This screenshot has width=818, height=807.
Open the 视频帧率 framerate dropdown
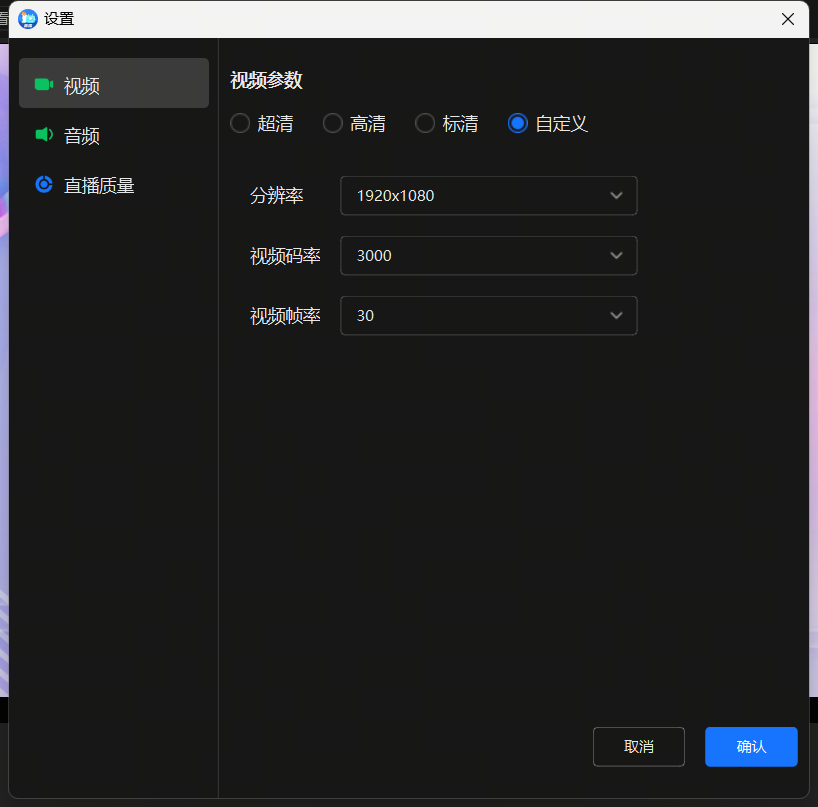(x=488, y=315)
